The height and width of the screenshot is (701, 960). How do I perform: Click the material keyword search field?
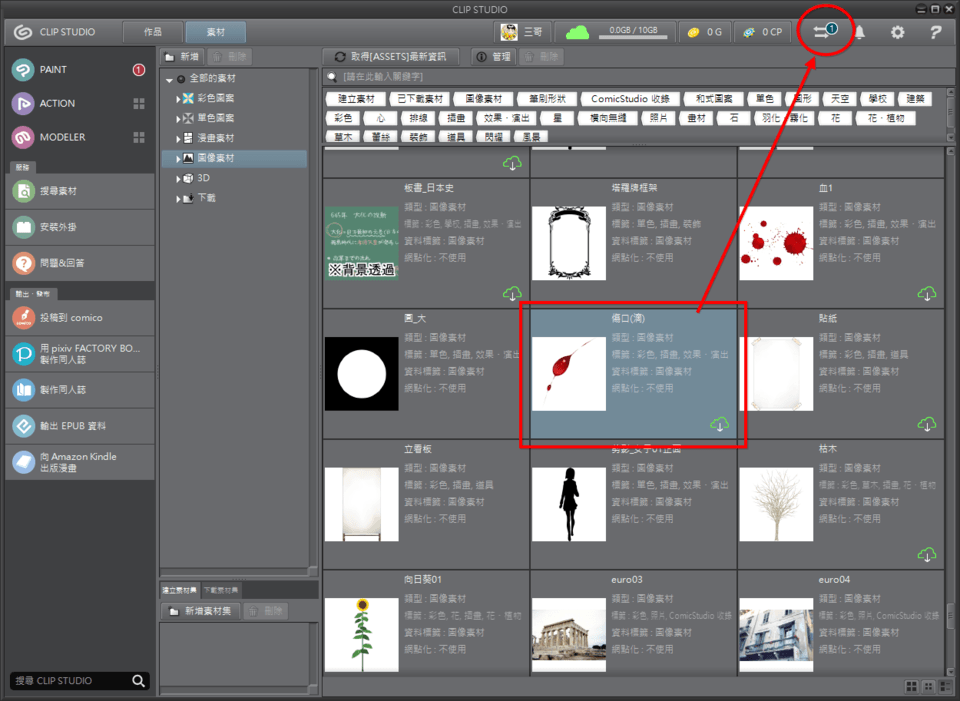[640, 77]
